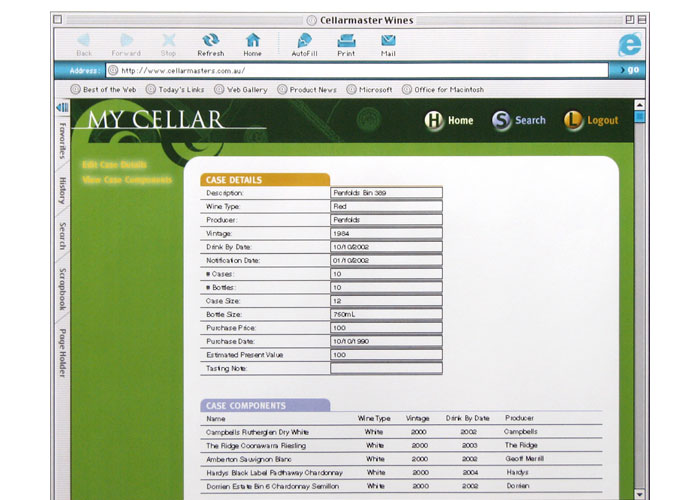The image size is (700, 500).
Task: Click the go button beside address
Action: pyautogui.click(x=629, y=70)
